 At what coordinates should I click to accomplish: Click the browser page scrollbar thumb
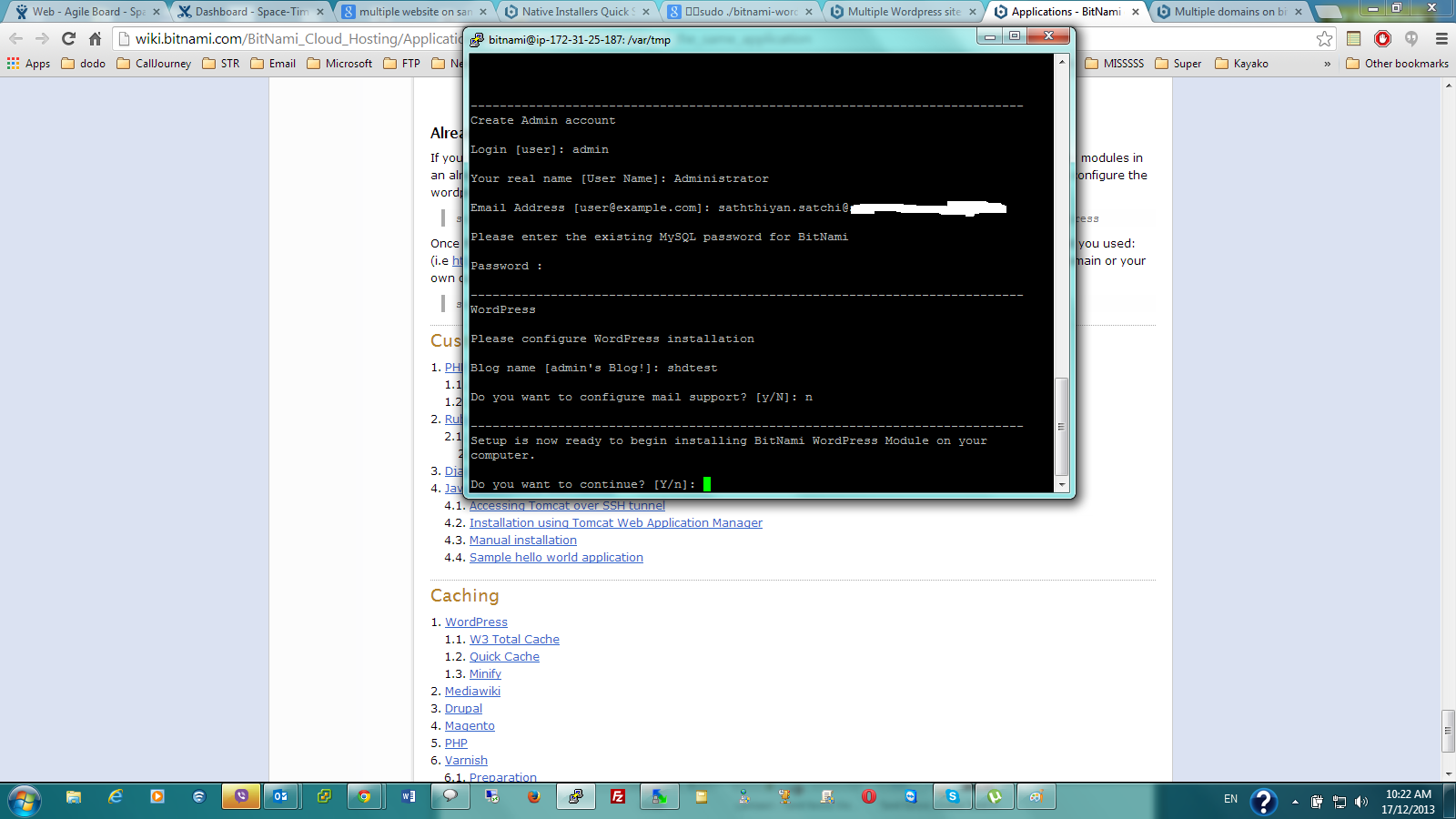[1449, 731]
